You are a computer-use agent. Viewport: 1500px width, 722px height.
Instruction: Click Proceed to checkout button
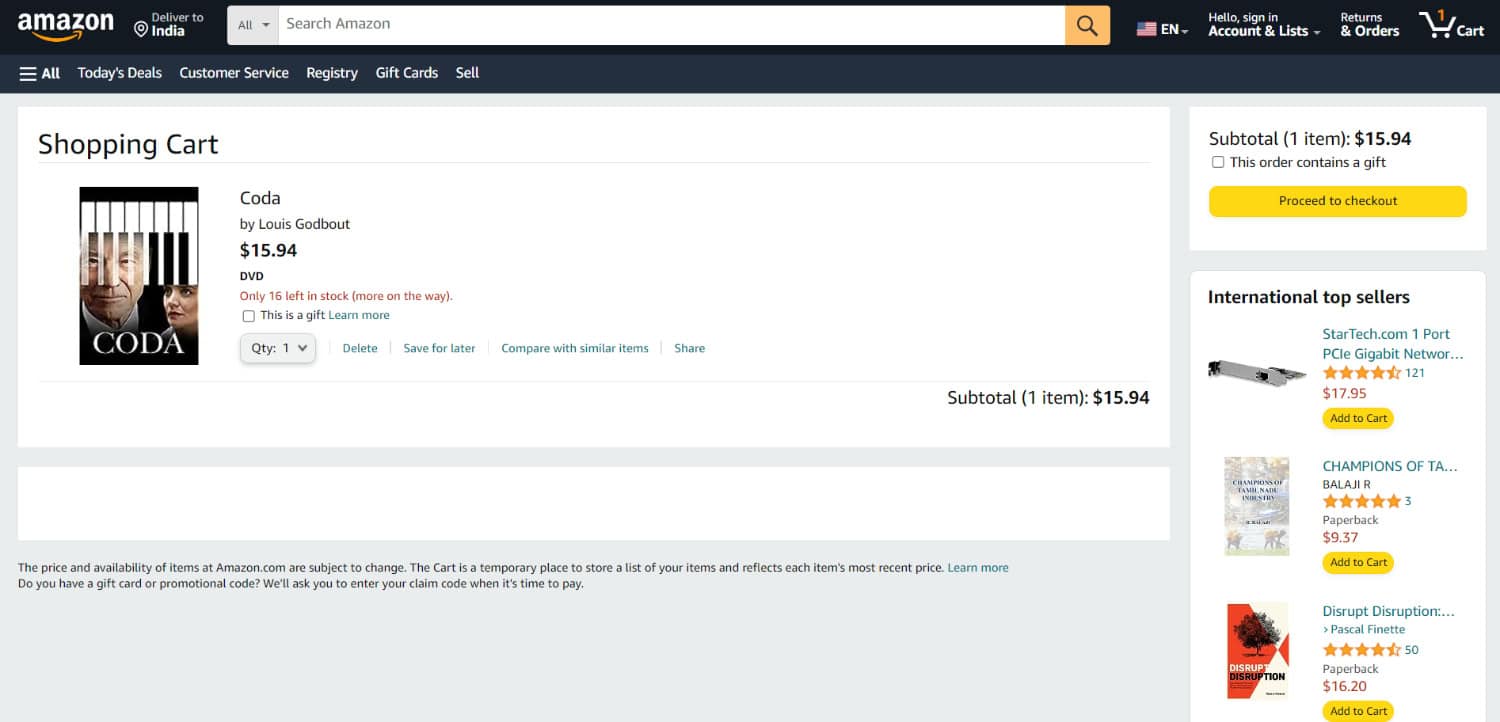[1338, 201]
